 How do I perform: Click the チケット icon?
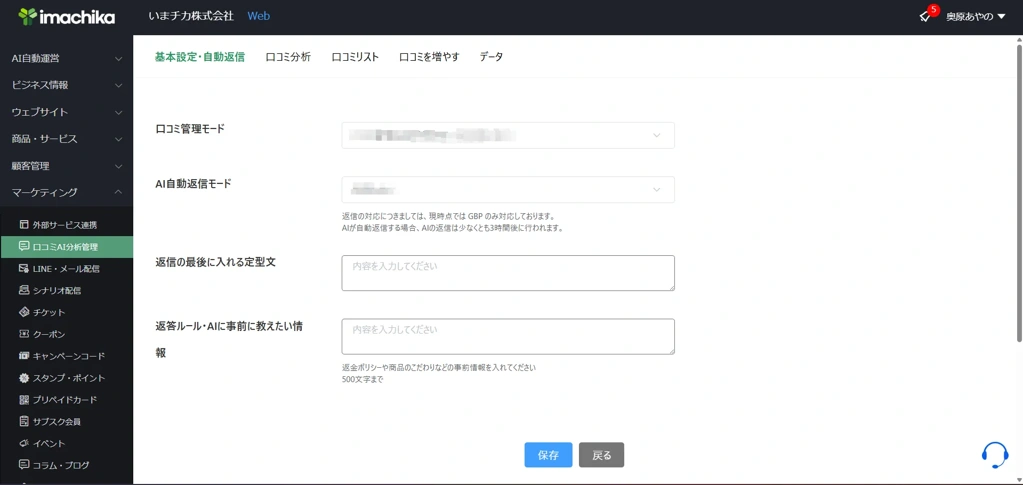tap(24, 312)
